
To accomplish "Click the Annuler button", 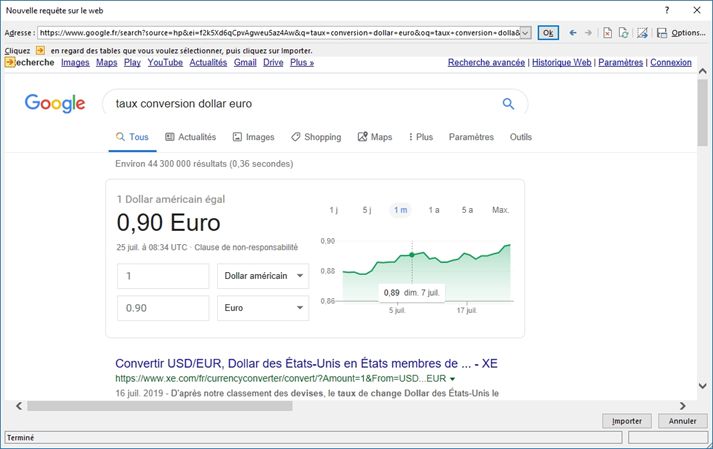I will pyautogui.click(x=683, y=421).
